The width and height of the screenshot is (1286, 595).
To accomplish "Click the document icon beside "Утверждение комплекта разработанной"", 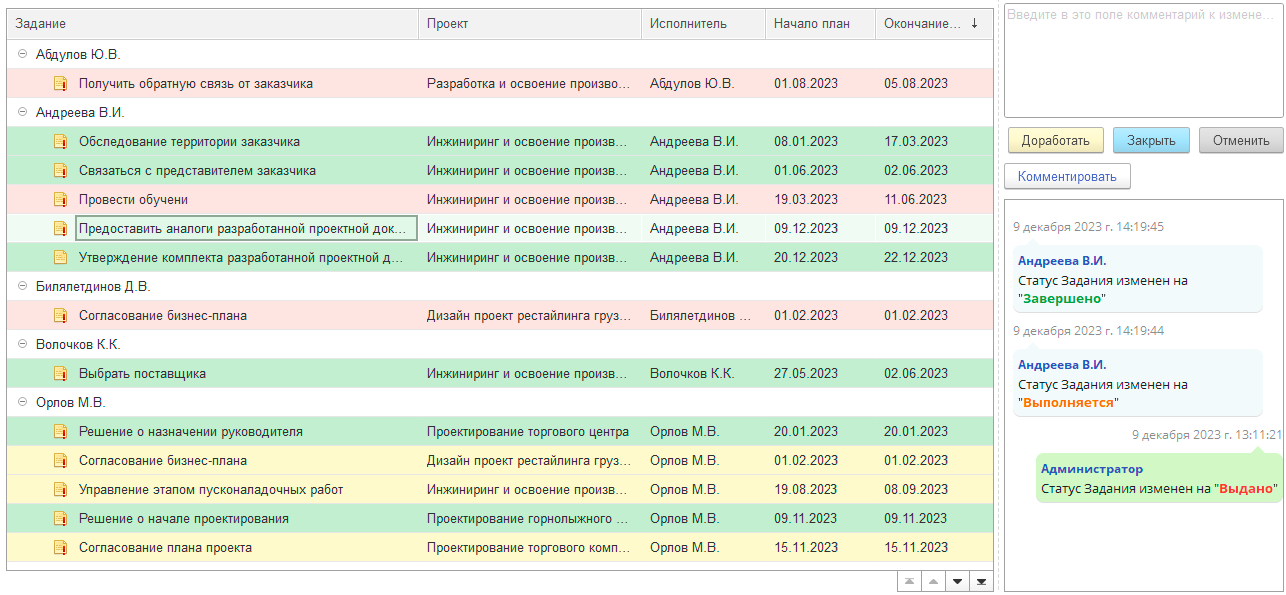I will [60, 258].
